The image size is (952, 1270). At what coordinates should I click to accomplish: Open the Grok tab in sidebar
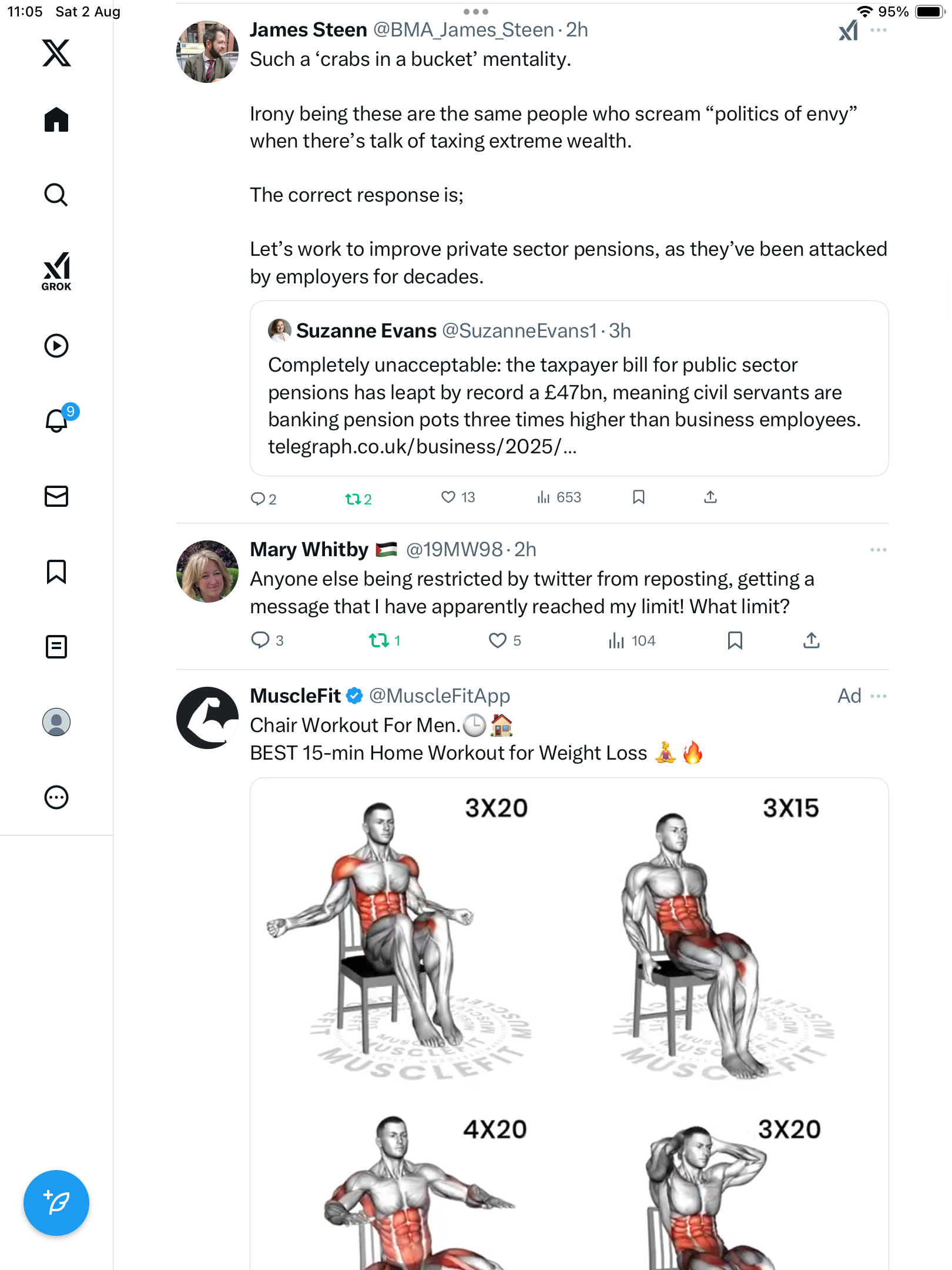click(x=56, y=271)
